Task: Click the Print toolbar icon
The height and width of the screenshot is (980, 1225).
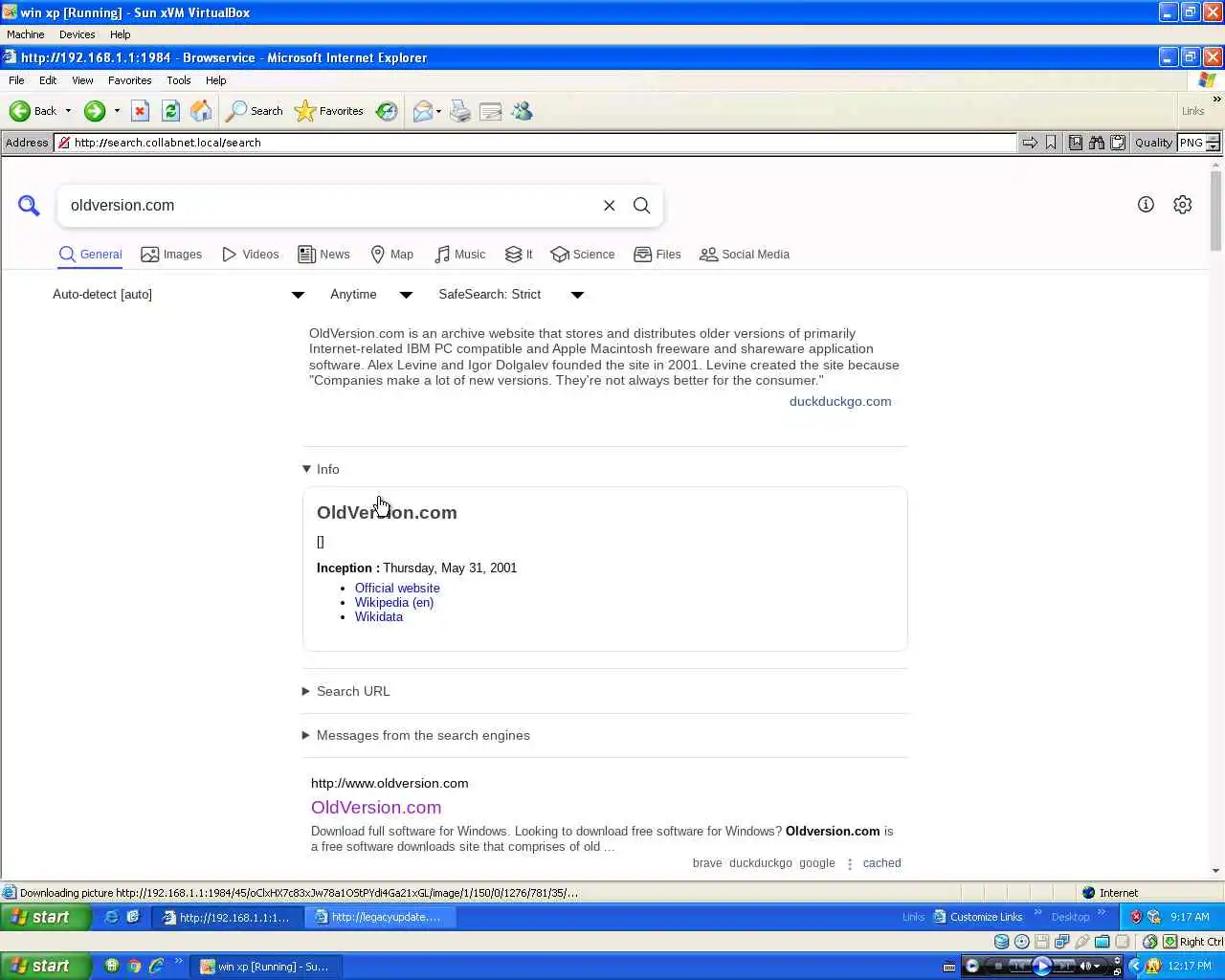Action: (460, 111)
